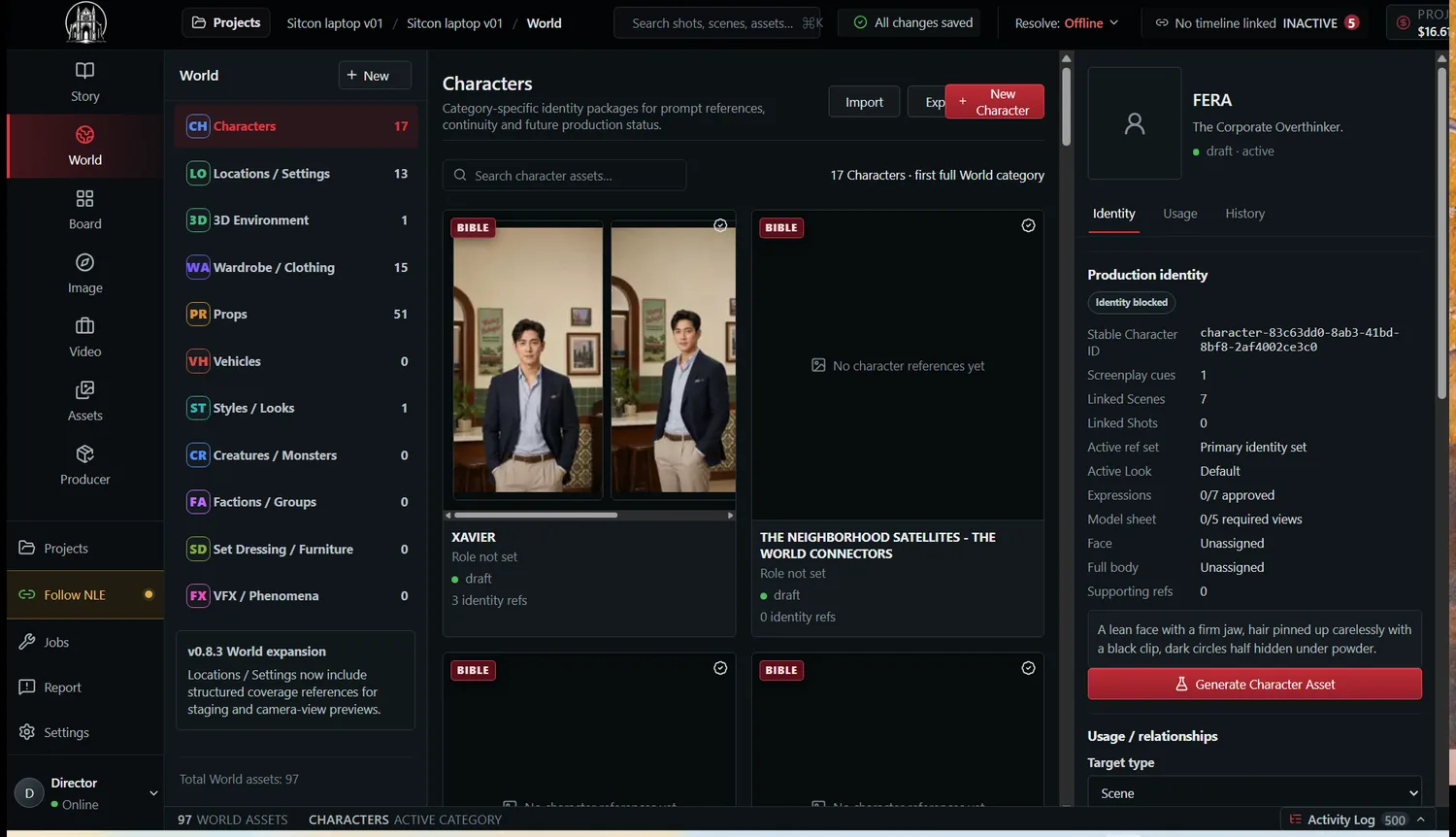Image resolution: width=1456 pixels, height=837 pixels.
Task: Click the FA Factions category badge
Action: coord(198,502)
